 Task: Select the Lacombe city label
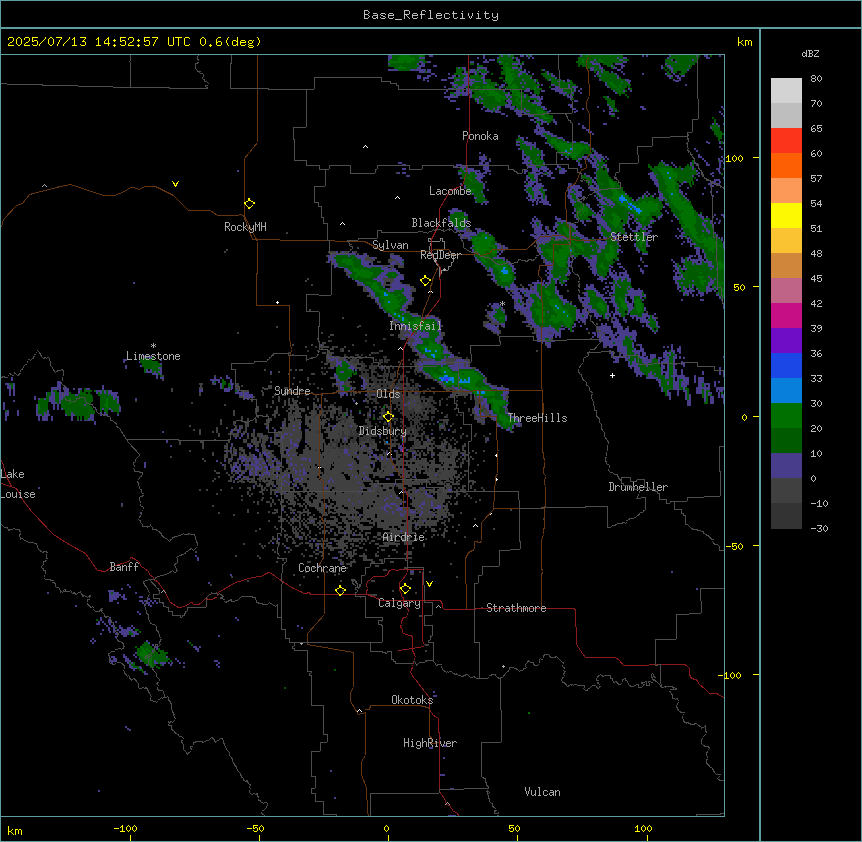tap(450, 191)
